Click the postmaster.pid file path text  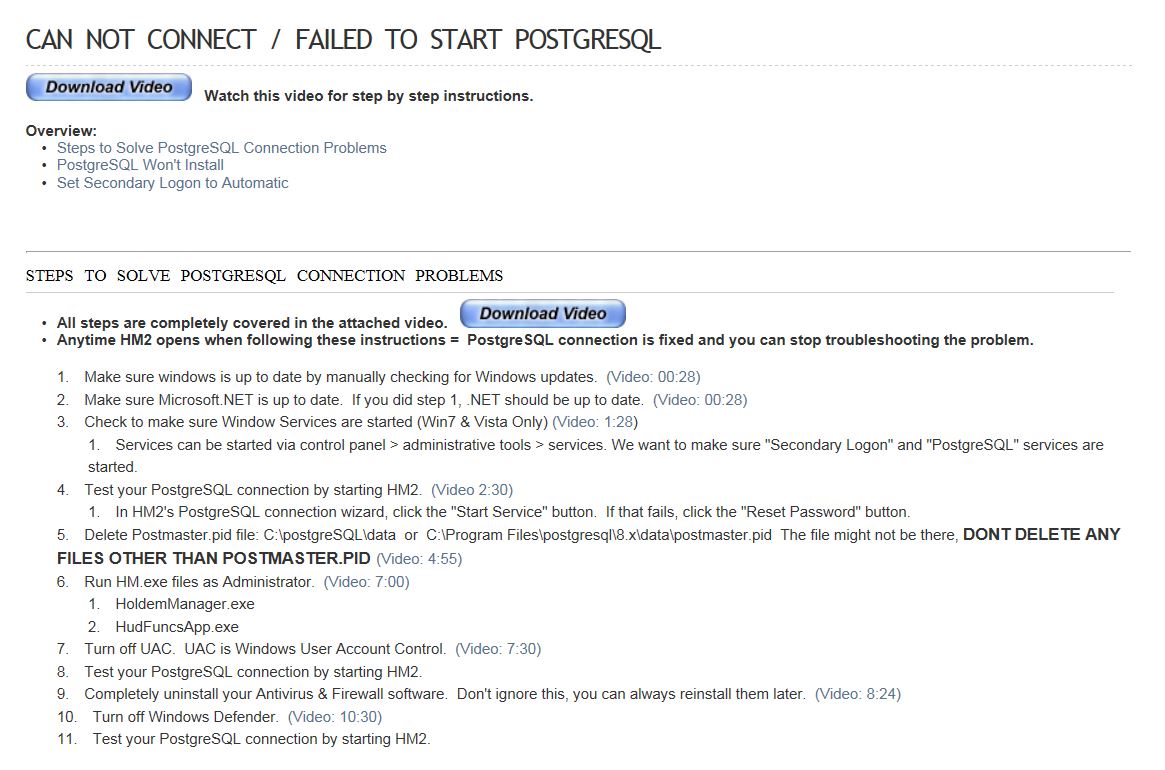pos(599,535)
